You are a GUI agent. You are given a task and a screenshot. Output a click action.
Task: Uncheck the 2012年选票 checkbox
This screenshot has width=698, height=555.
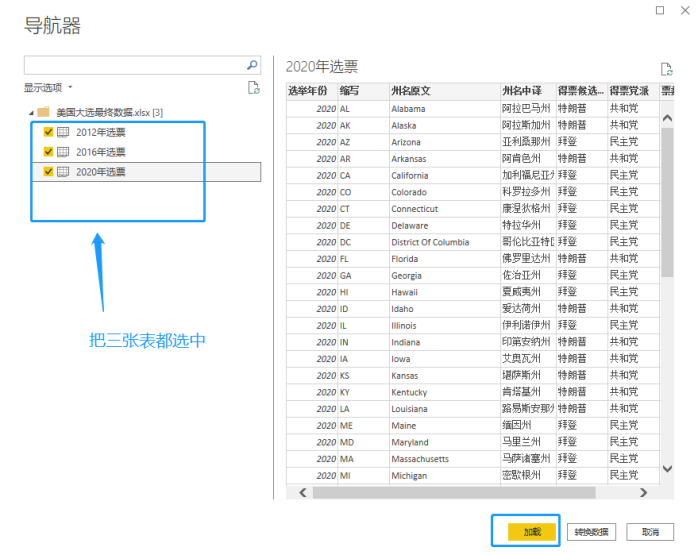pos(48,132)
